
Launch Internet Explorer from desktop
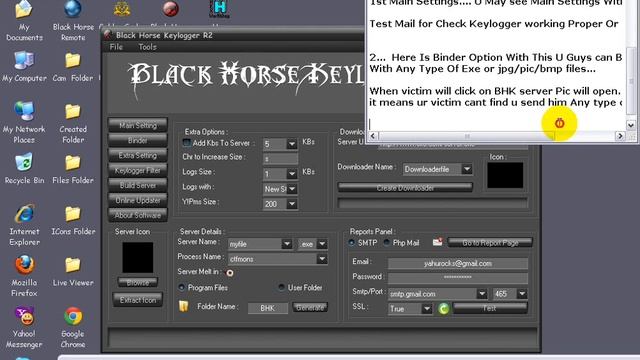point(24,225)
